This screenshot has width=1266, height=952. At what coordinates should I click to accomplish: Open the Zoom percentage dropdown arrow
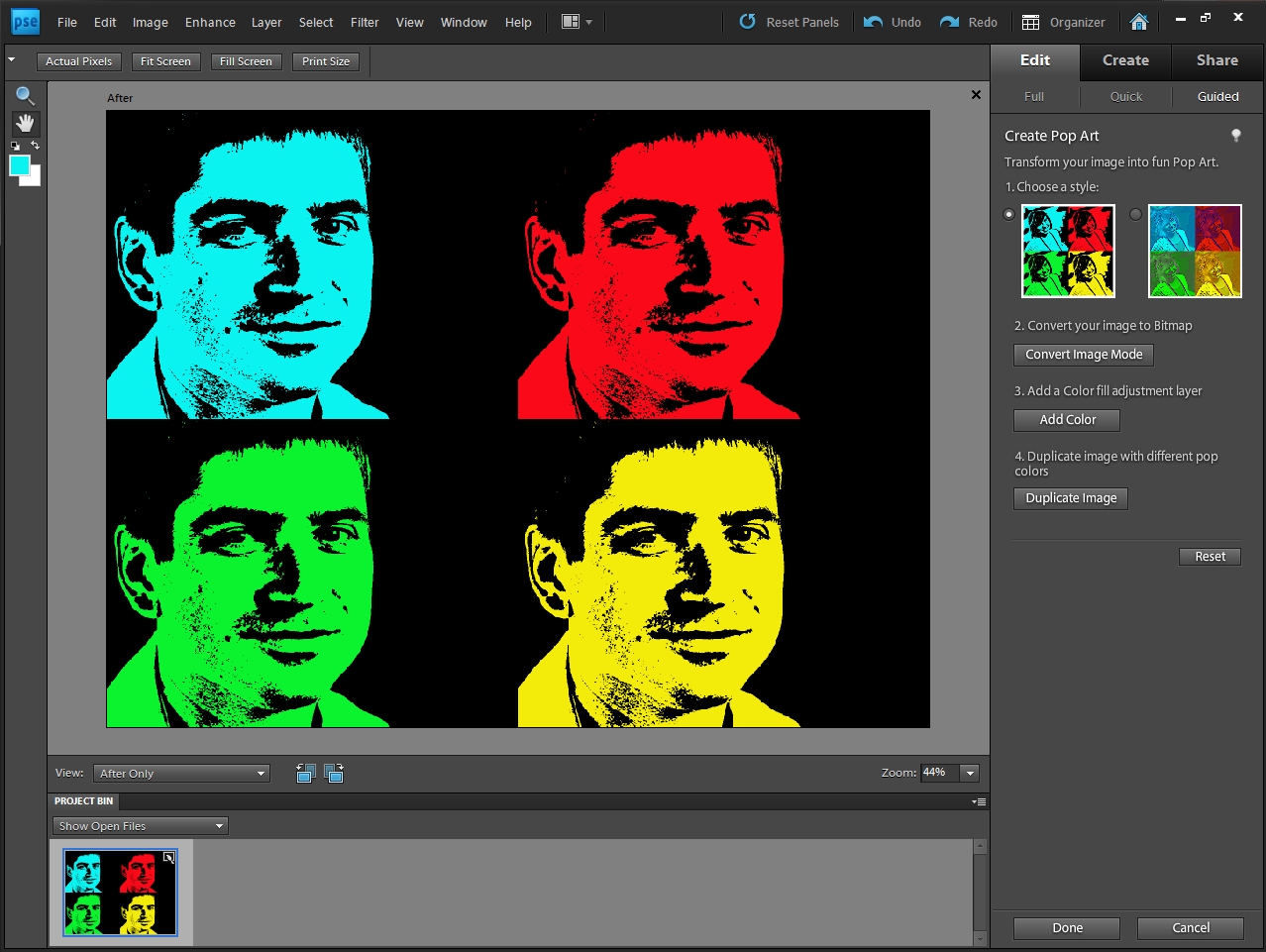click(x=970, y=774)
